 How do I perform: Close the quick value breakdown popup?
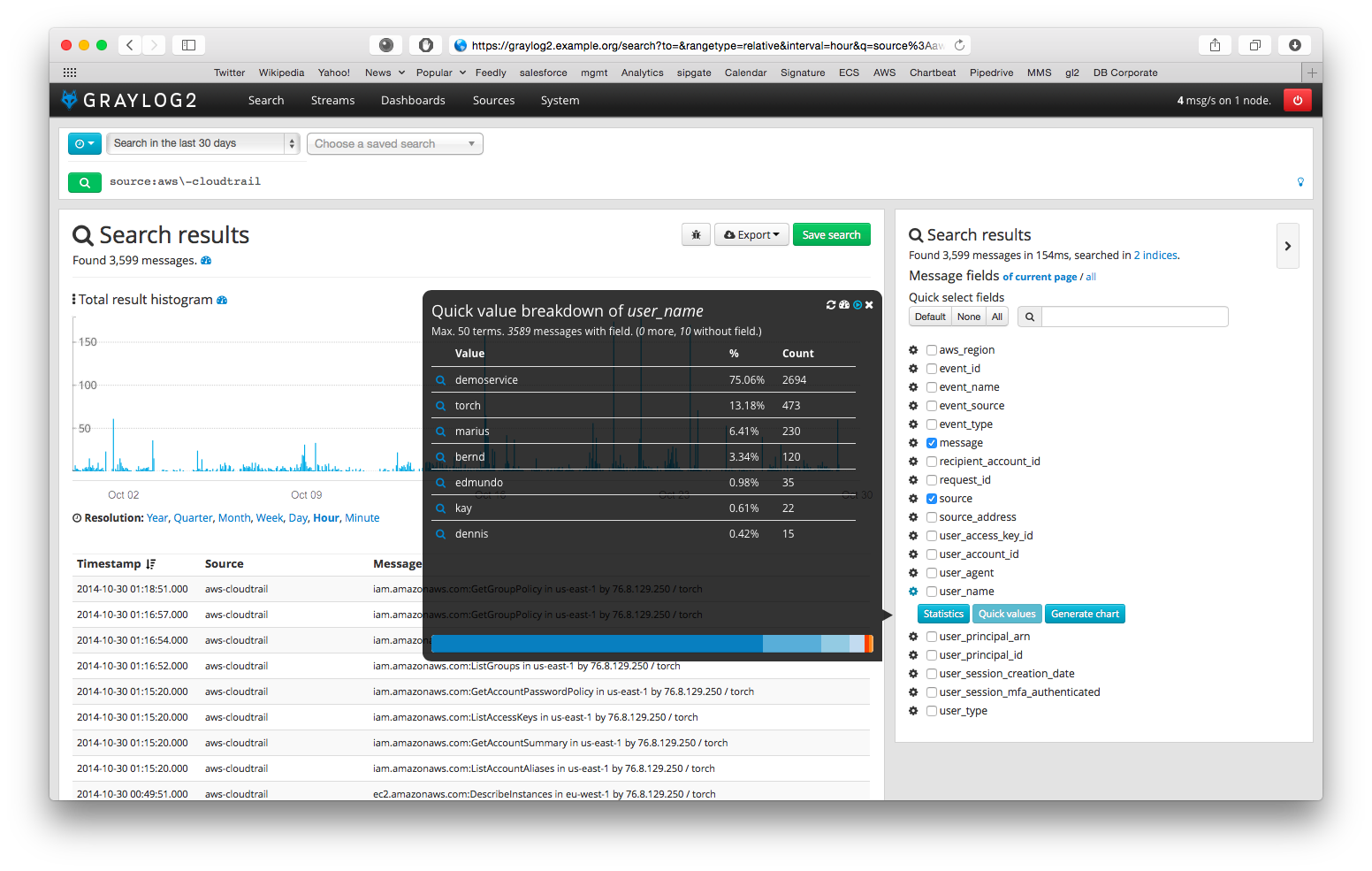pos(869,305)
